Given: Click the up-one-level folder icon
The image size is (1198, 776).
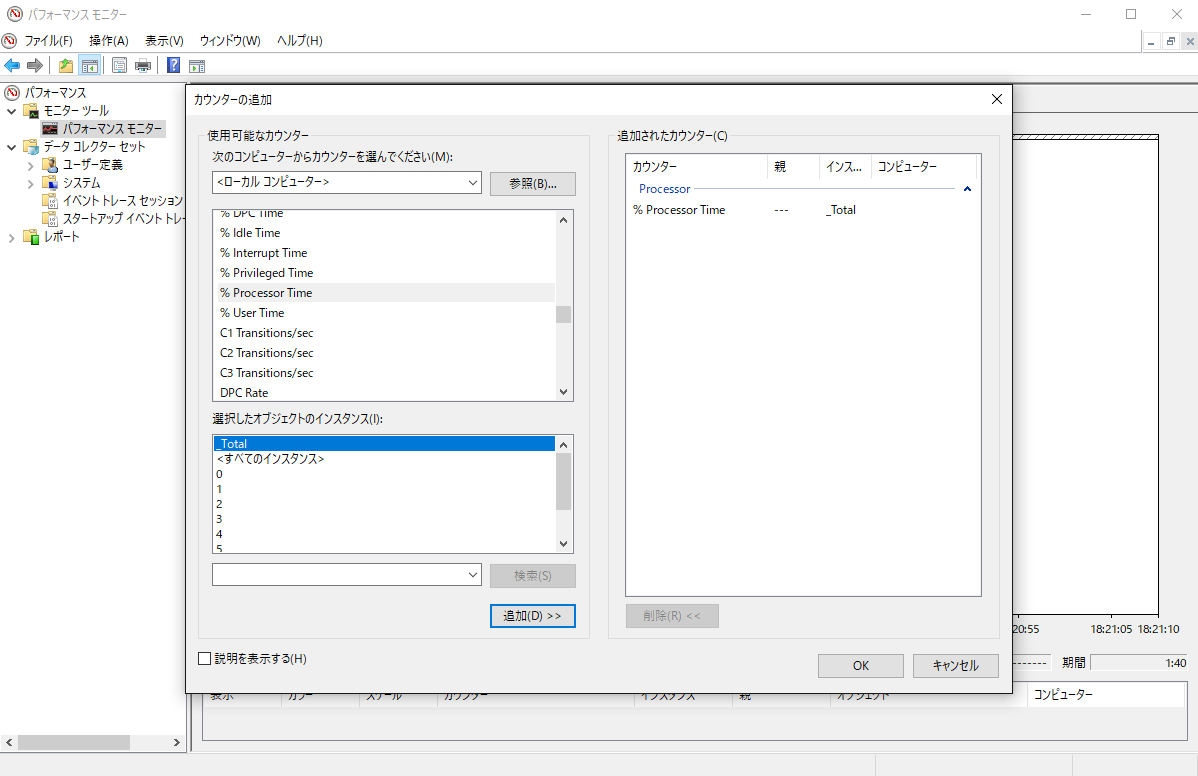Looking at the screenshot, I should pyautogui.click(x=66, y=66).
